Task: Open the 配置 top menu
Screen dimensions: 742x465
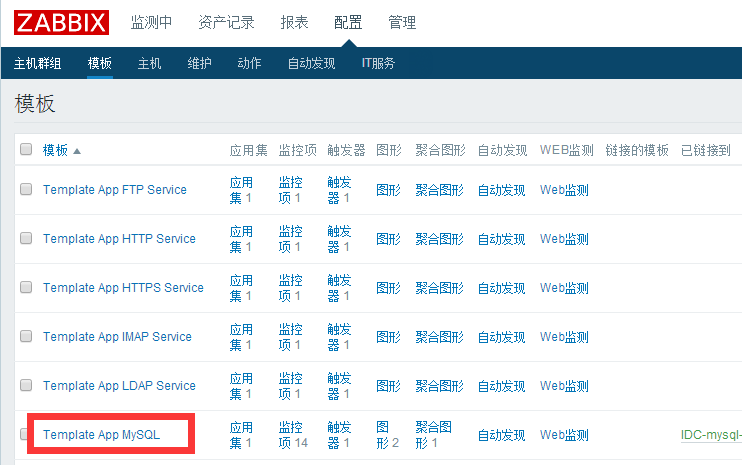Action: point(348,22)
